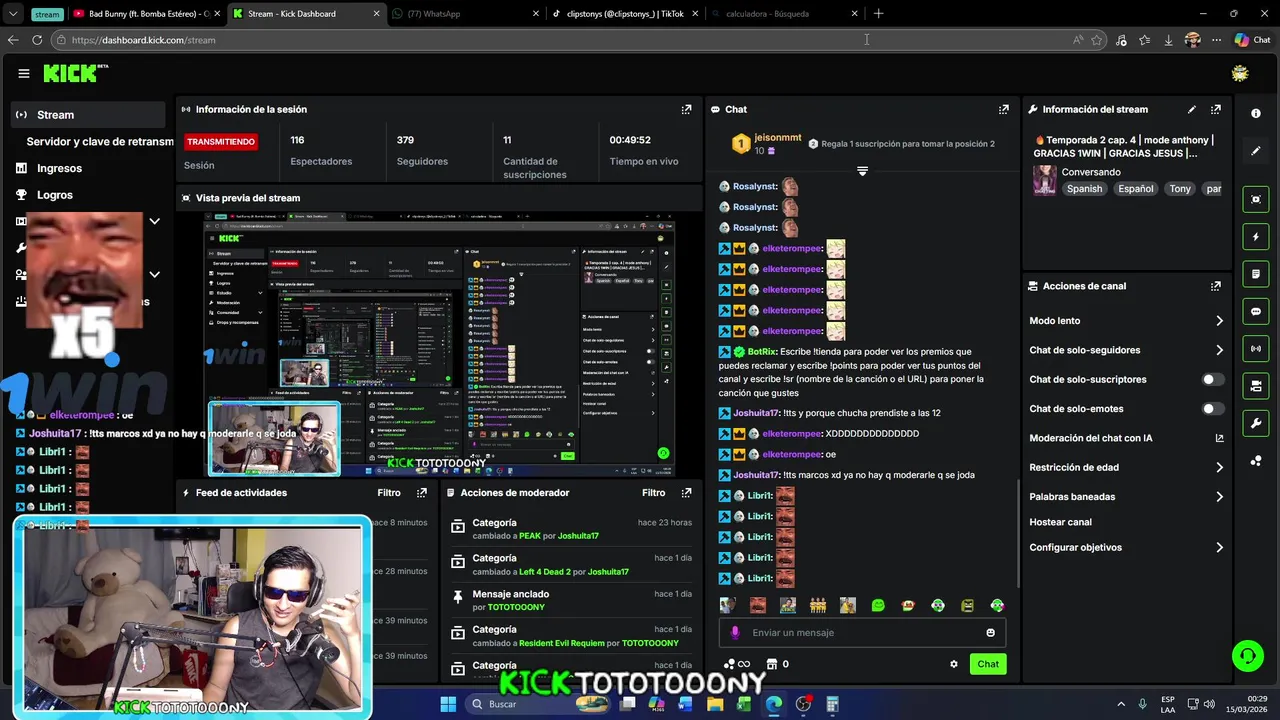
Task: Click the green smiley emote in quick emotes
Action: coord(877,605)
